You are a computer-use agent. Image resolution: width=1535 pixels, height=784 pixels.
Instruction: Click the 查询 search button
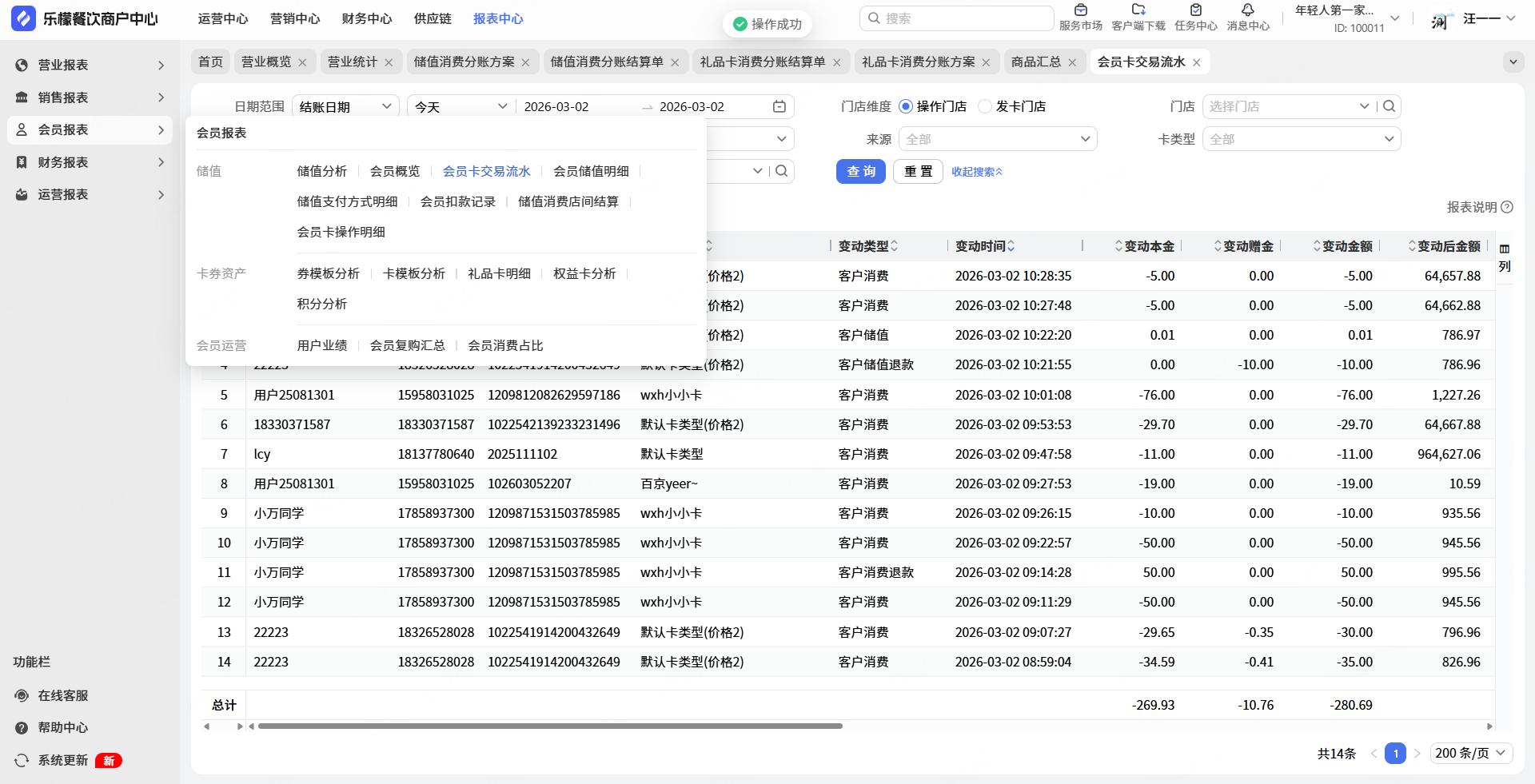pos(860,172)
